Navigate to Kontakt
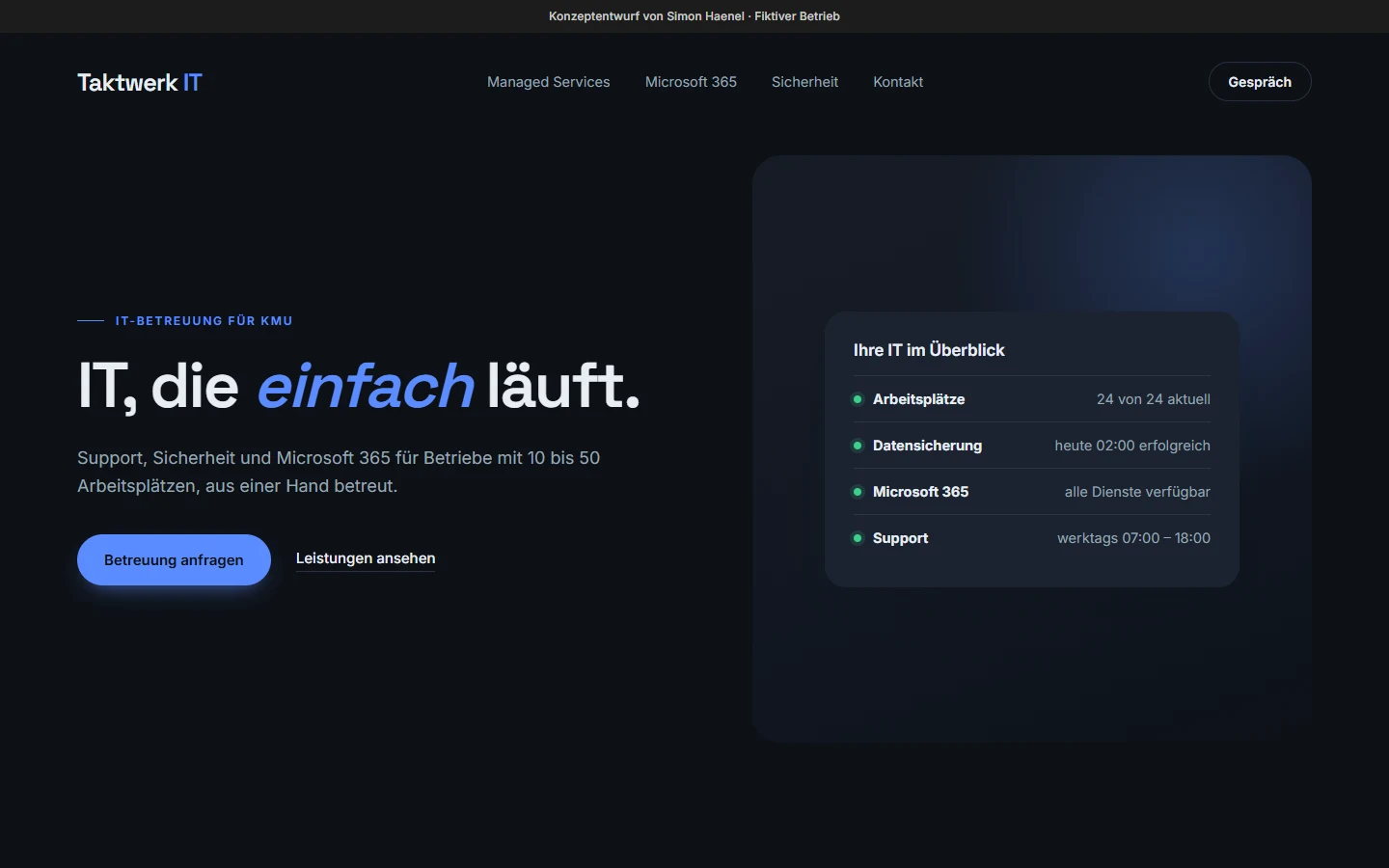Screen dimensions: 1389x868 [898, 82]
